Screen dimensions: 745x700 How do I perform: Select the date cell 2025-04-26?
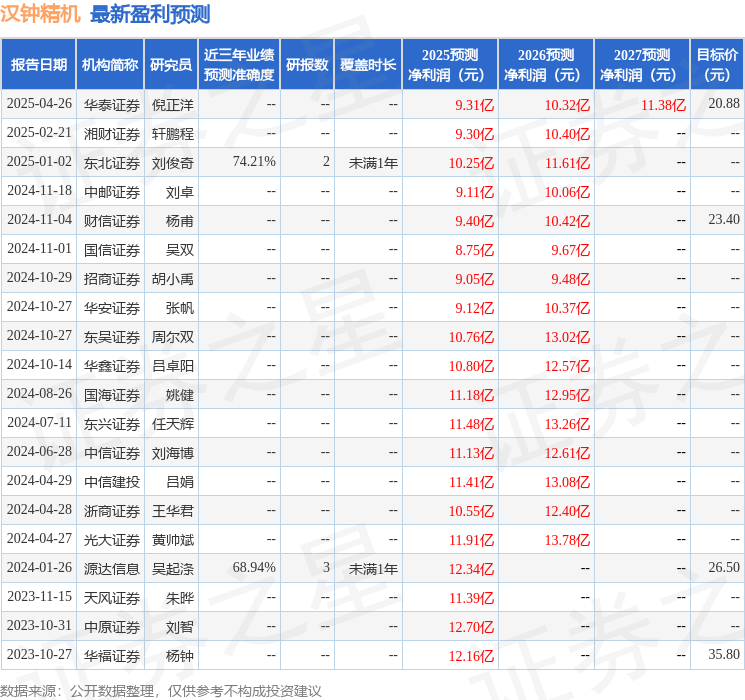tap(39, 104)
